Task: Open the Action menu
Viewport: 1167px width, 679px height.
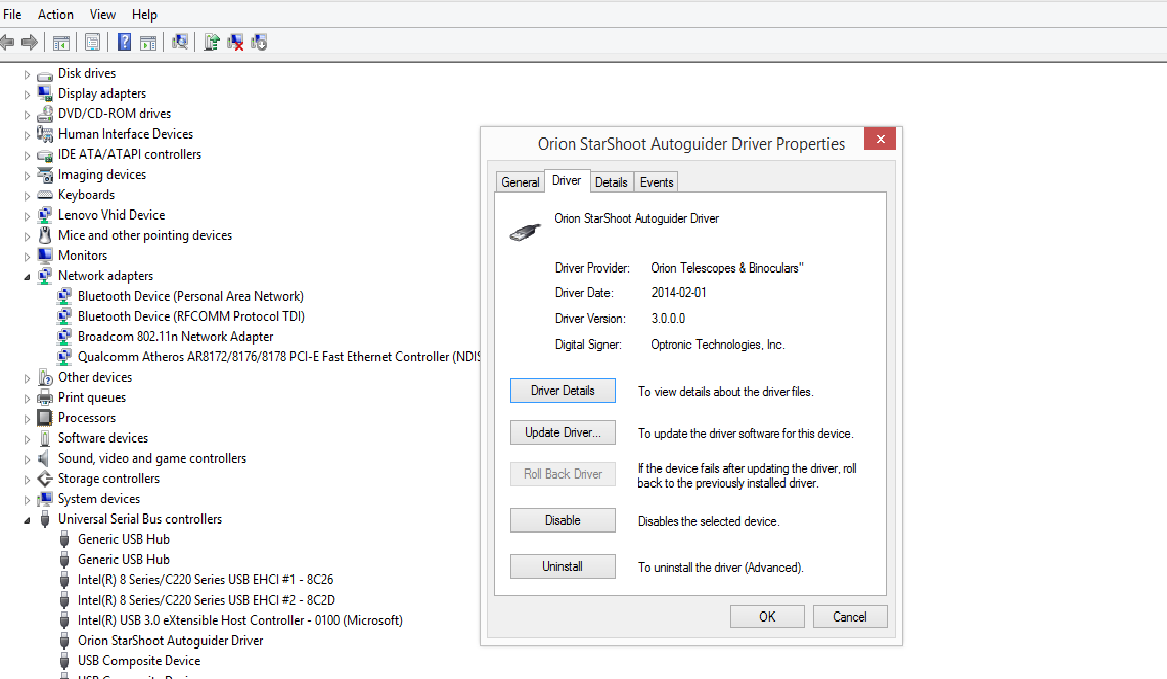Action: click(56, 14)
